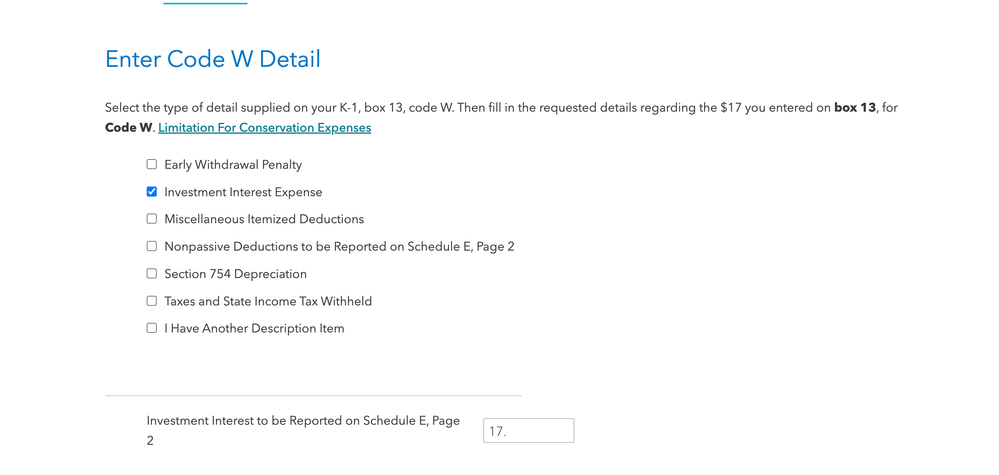Check the Early Withdrawal Penalty checkbox

point(152,164)
